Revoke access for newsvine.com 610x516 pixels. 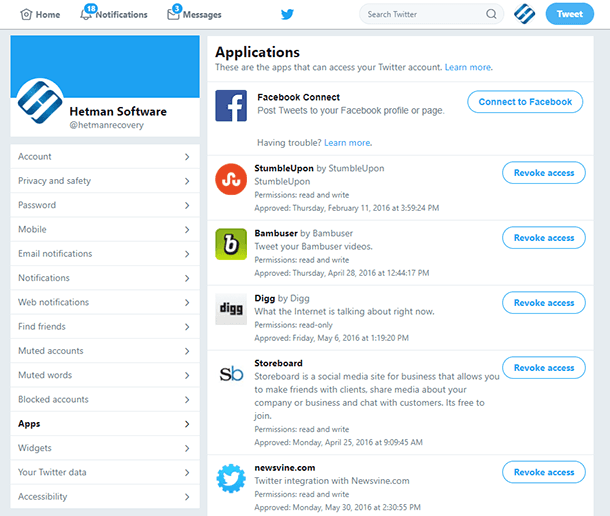pos(543,472)
